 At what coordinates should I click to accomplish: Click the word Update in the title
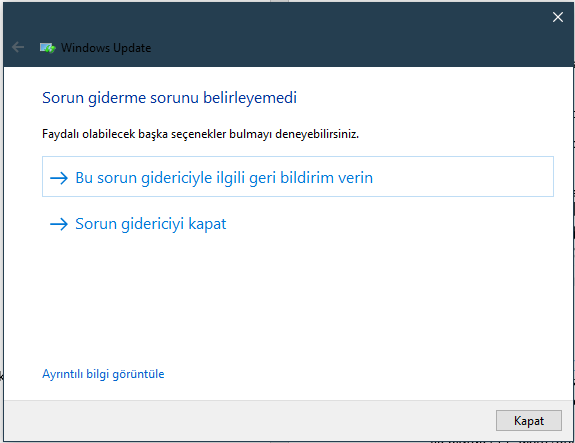click(x=132, y=48)
